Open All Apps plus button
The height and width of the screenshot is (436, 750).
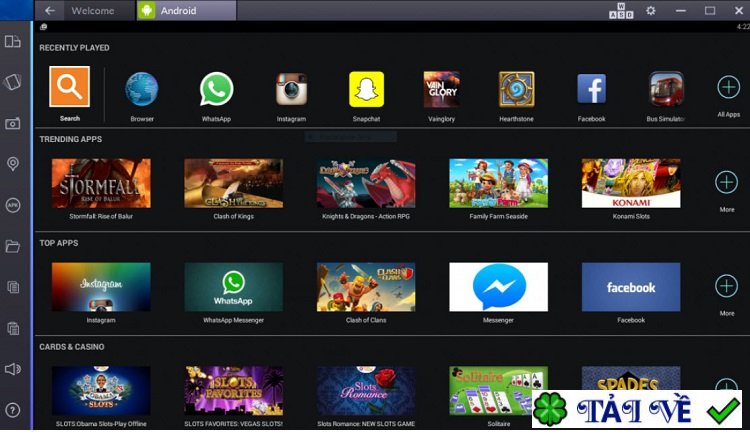(728, 87)
